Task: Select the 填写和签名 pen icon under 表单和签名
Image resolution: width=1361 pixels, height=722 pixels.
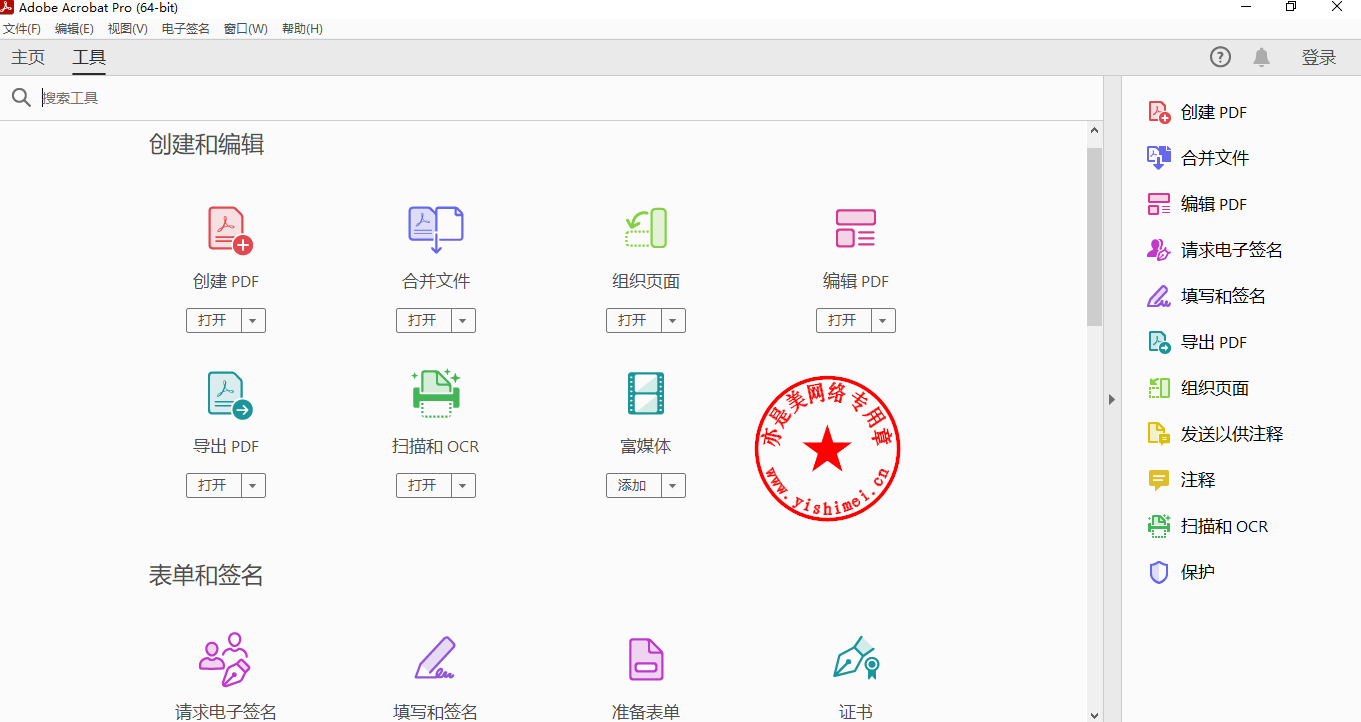Action: (436, 659)
